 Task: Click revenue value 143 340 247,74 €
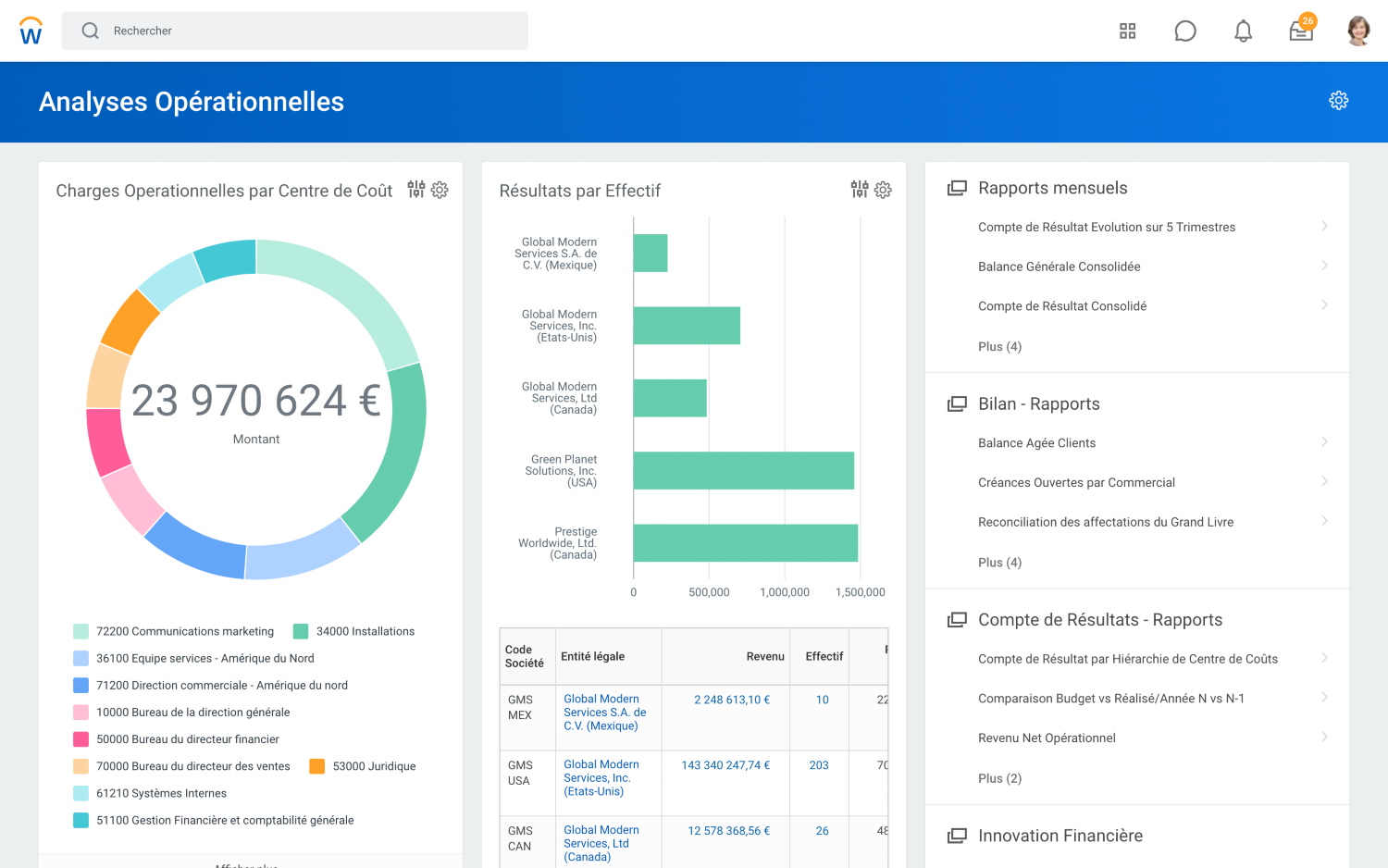coord(725,765)
